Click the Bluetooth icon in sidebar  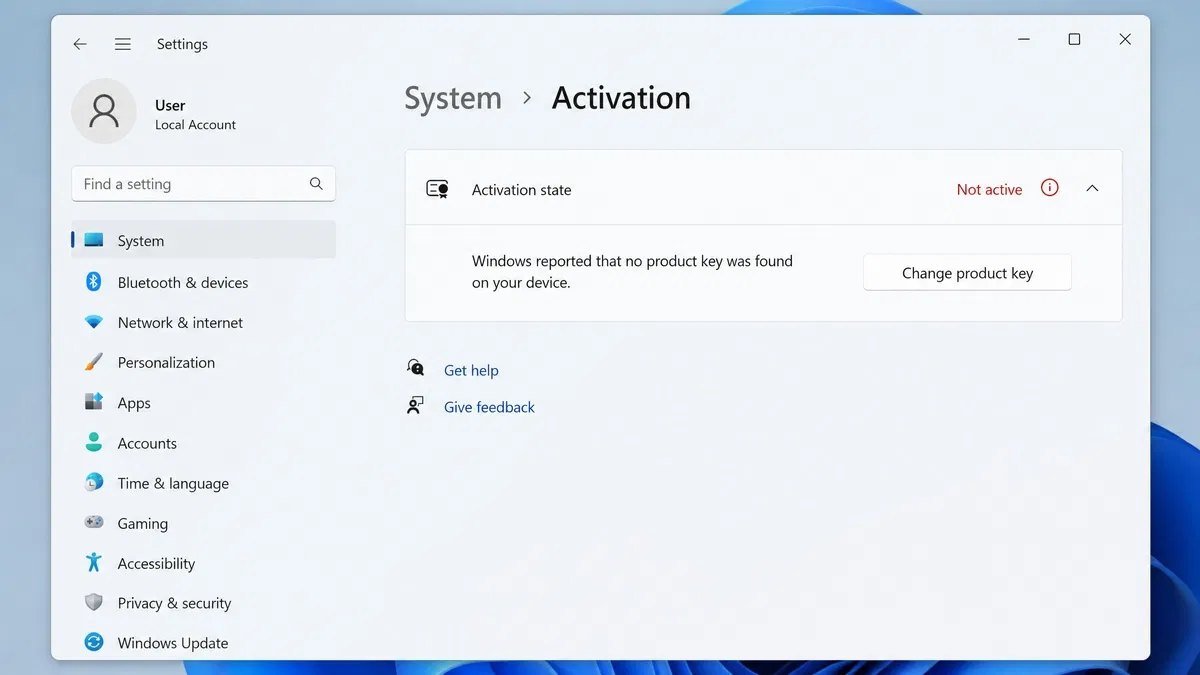pyautogui.click(x=94, y=282)
